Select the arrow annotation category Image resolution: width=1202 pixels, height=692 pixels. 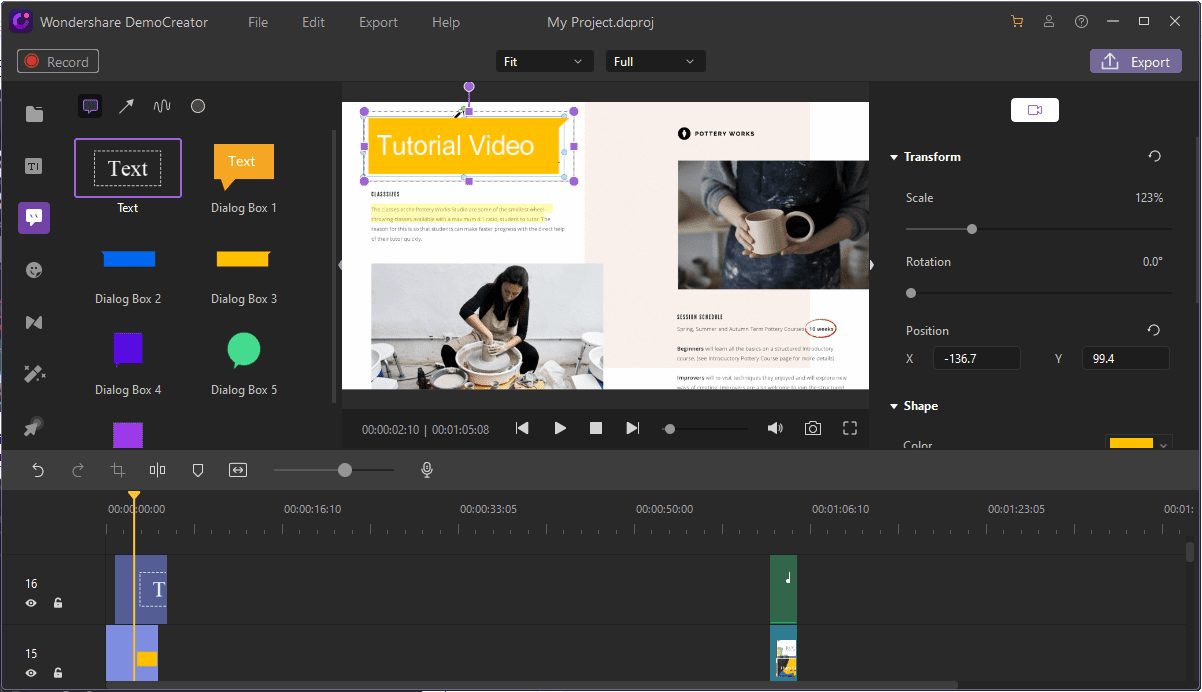126,106
